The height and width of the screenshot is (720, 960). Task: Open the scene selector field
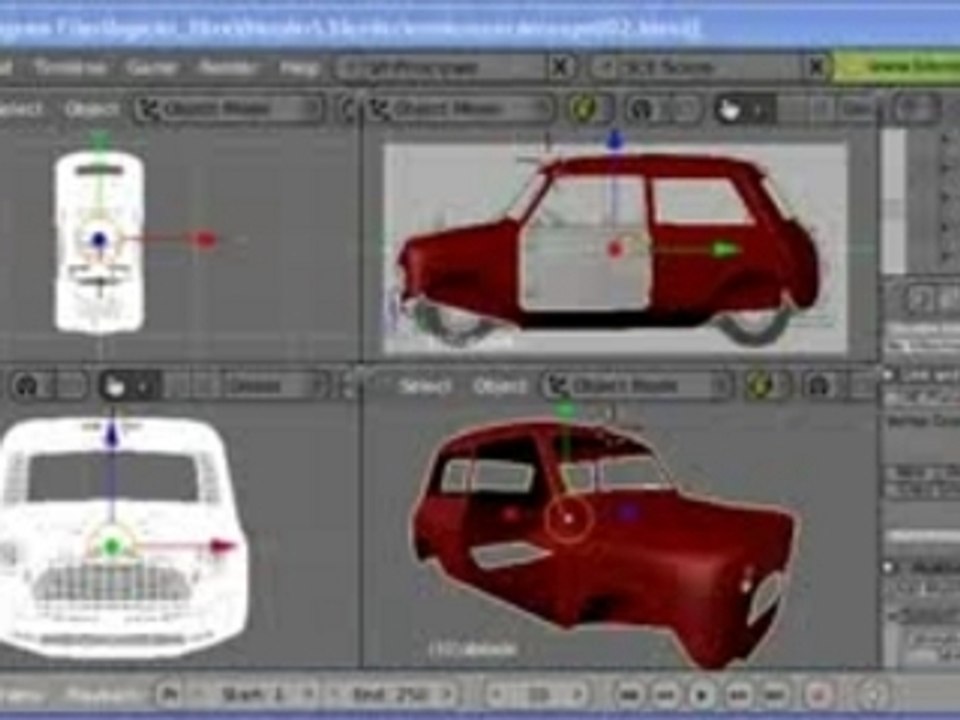point(698,67)
